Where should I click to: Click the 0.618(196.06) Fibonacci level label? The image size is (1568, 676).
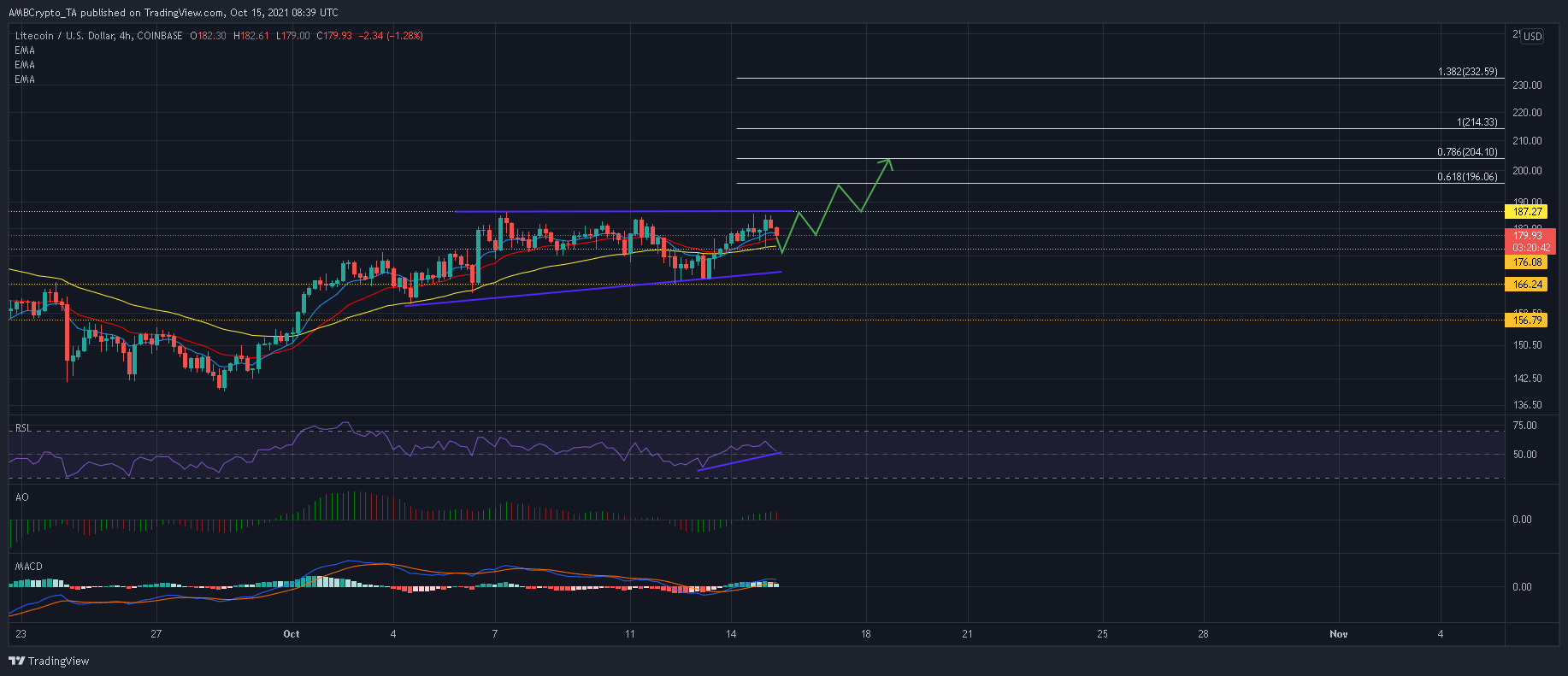click(1468, 177)
